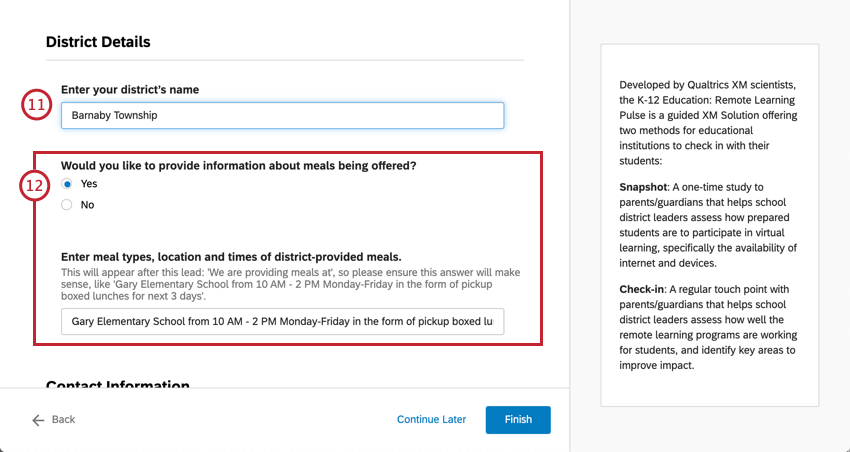Click the "Enter meal types, location and times" label
The height and width of the screenshot is (452, 850).
coord(231,257)
